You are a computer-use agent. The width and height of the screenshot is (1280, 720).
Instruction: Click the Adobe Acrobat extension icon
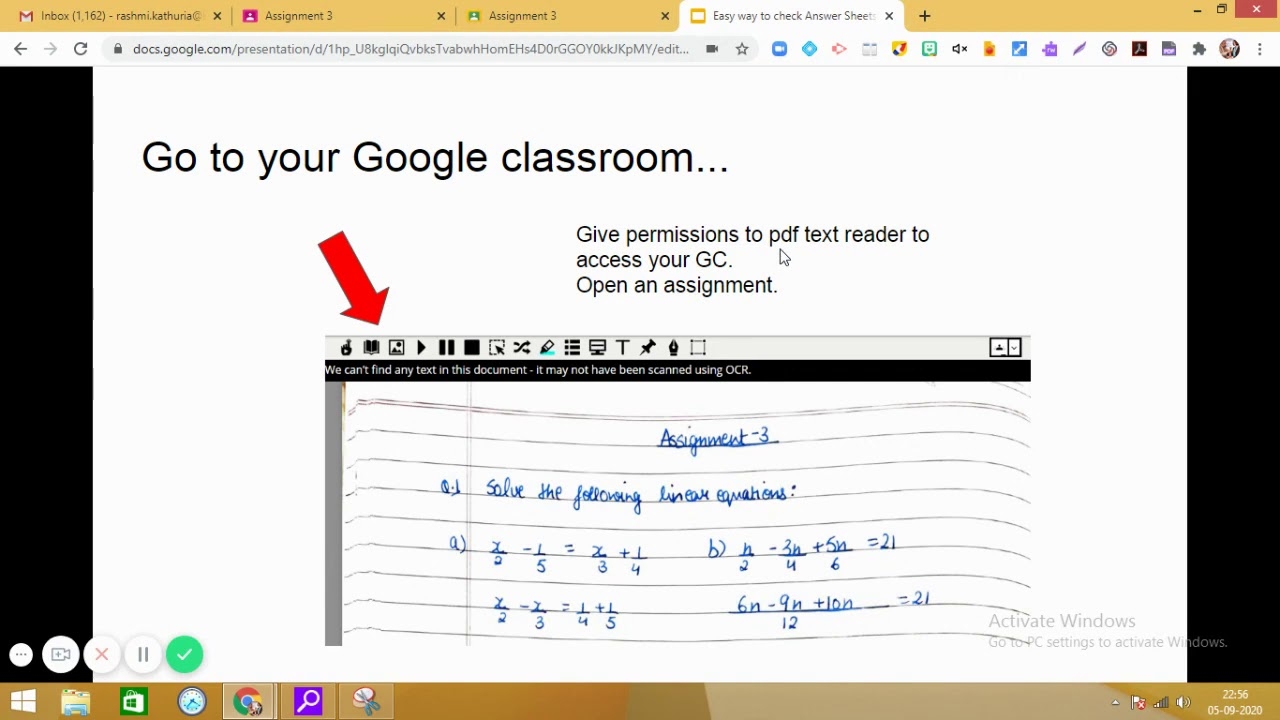1140,48
